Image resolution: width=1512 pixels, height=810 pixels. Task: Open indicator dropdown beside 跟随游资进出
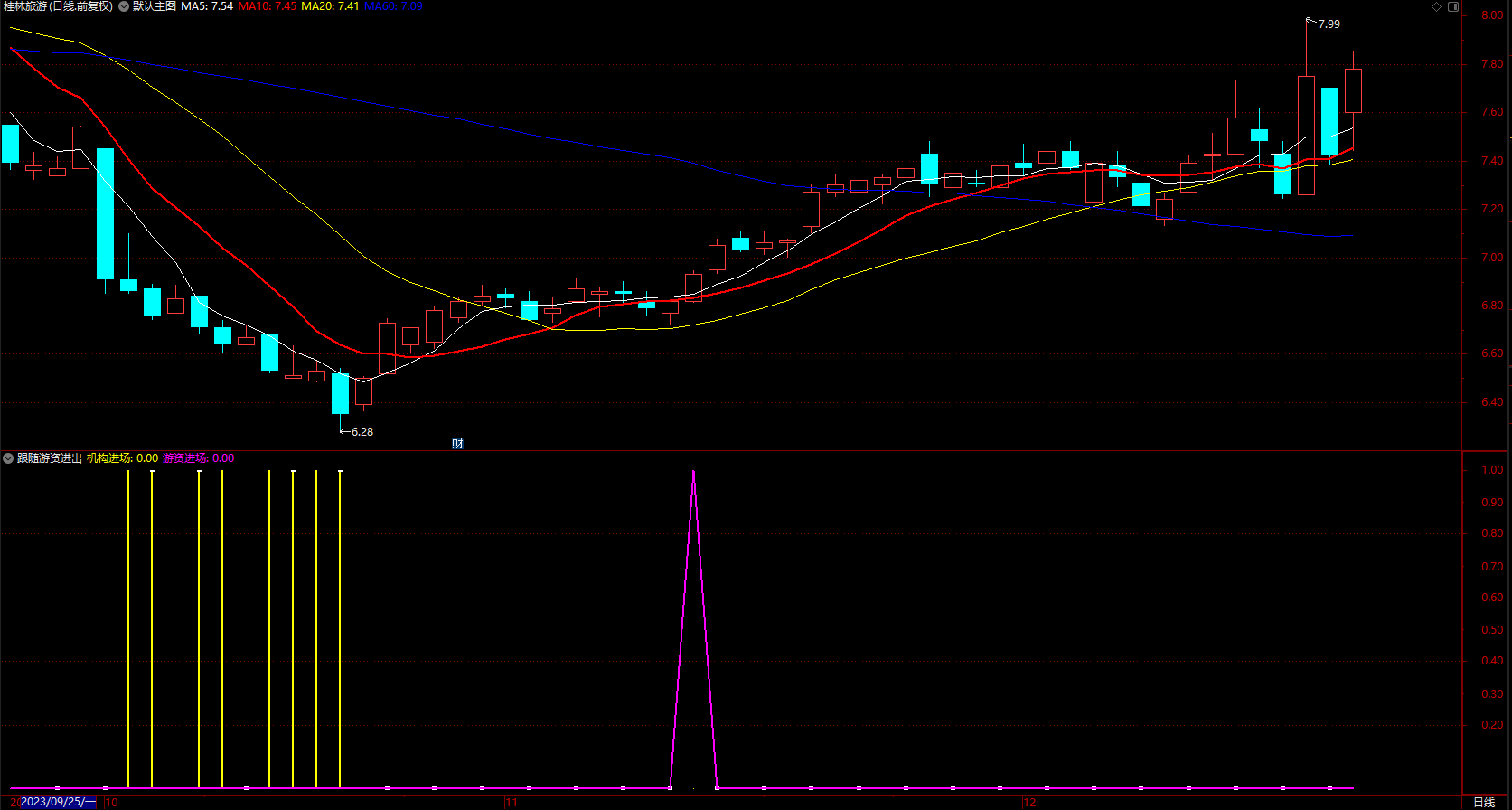click(8, 458)
